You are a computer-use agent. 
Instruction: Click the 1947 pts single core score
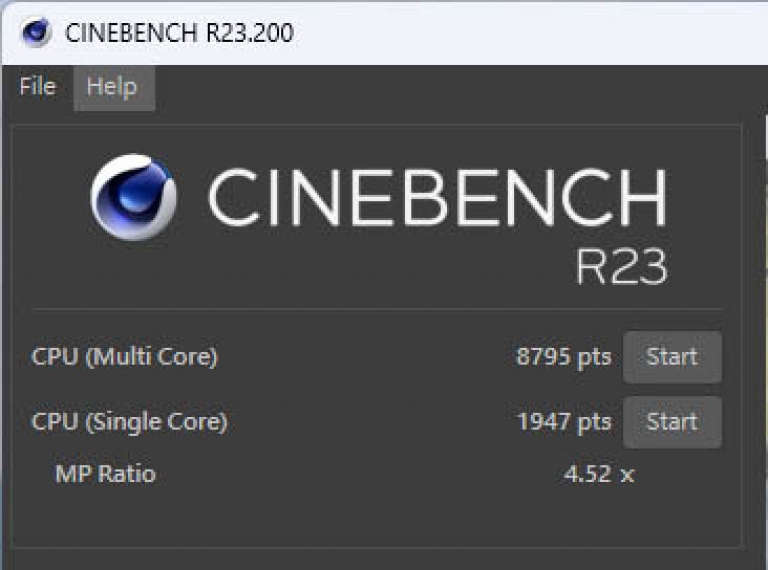[x=564, y=422]
